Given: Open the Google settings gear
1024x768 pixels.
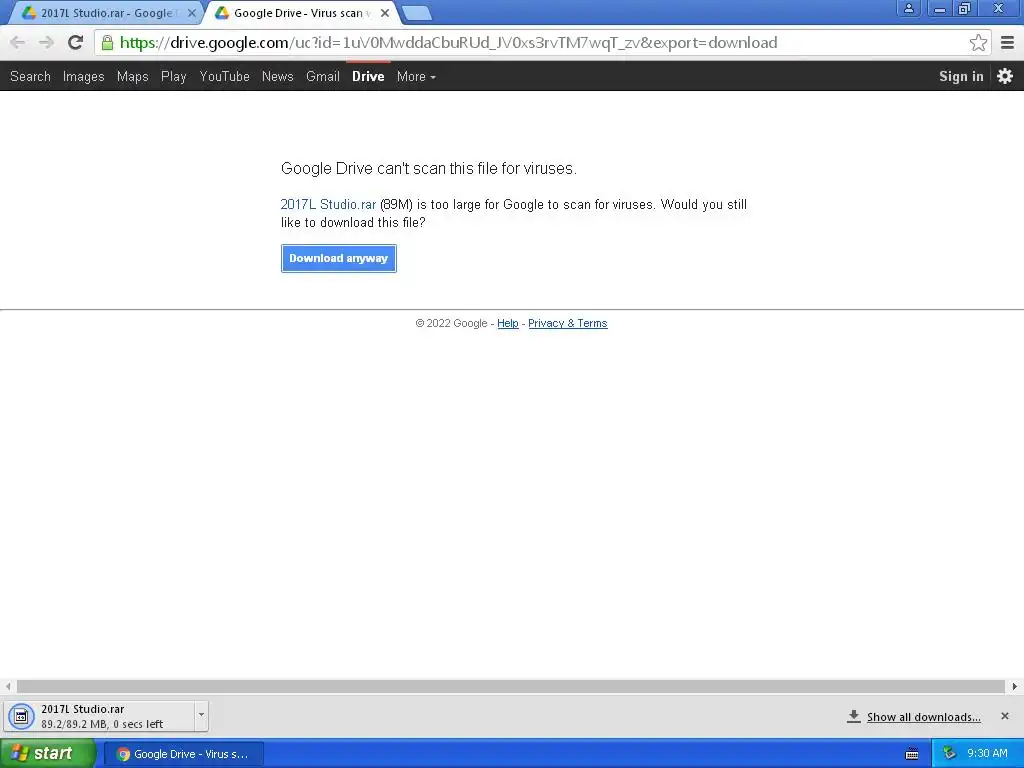Looking at the screenshot, I should click(1004, 76).
